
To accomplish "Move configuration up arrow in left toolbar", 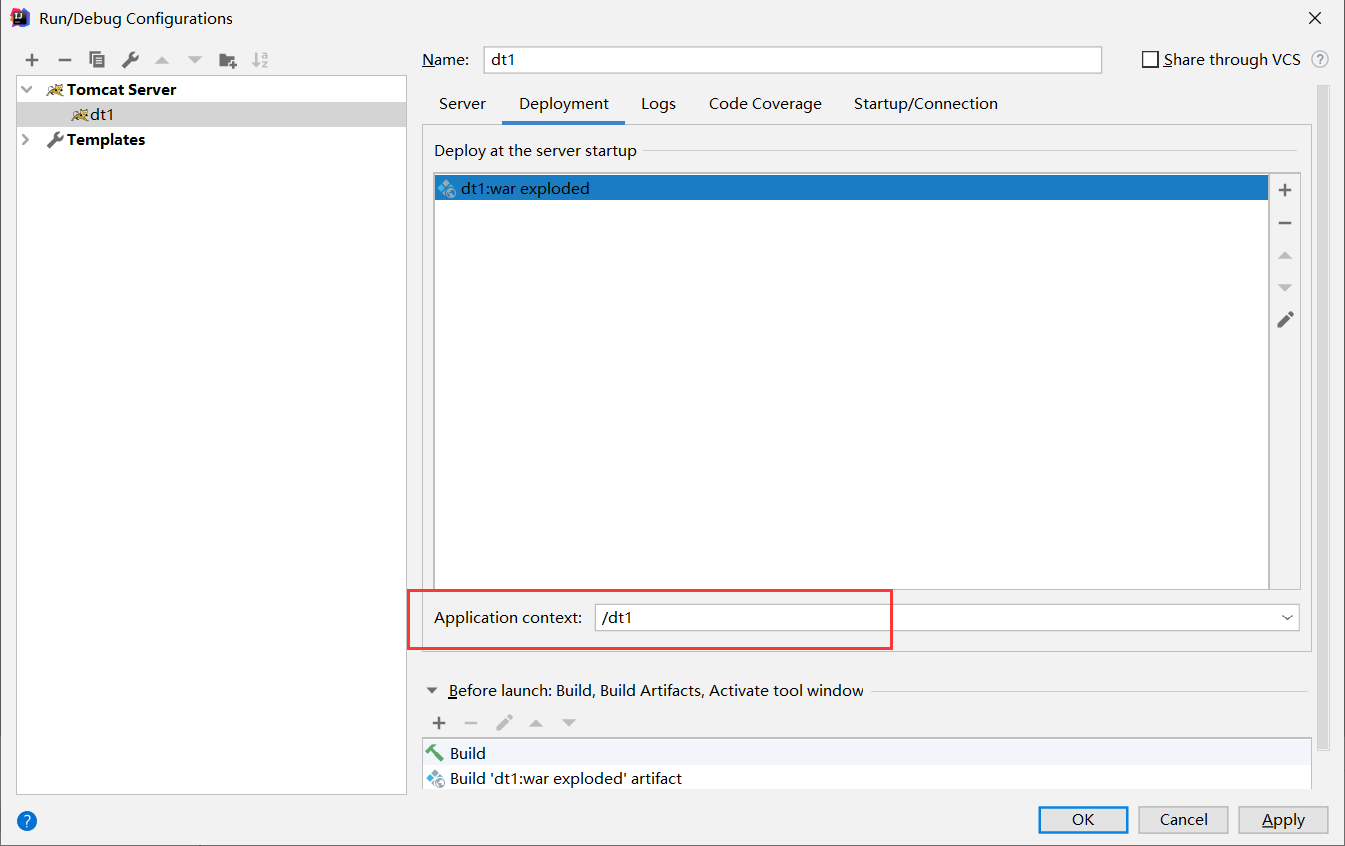I will [x=162, y=60].
